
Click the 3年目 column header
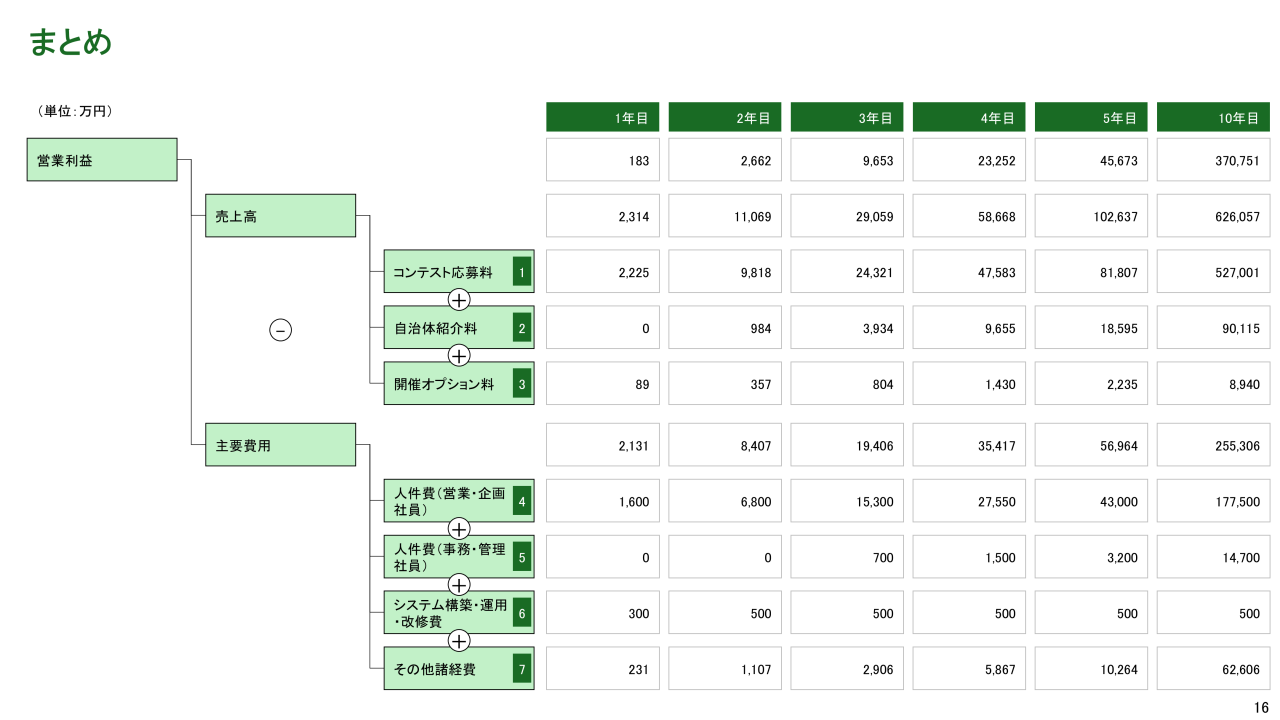(847, 118)
